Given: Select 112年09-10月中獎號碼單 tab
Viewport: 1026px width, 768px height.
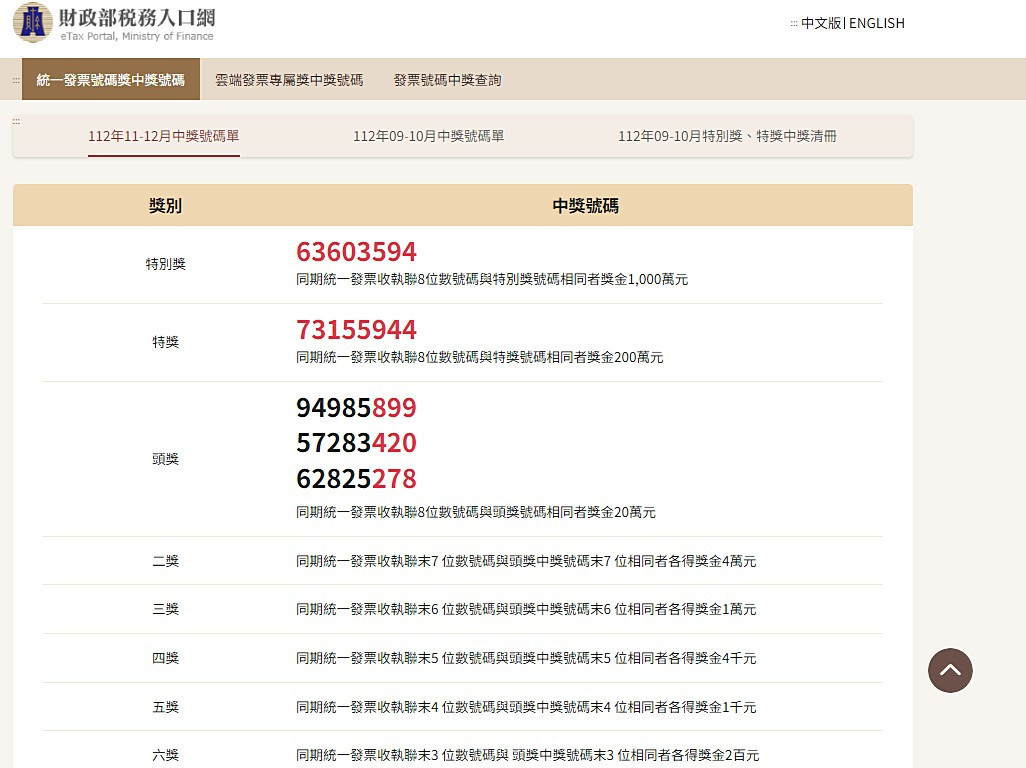Looking at the screenshot, I should click(429, 136).
